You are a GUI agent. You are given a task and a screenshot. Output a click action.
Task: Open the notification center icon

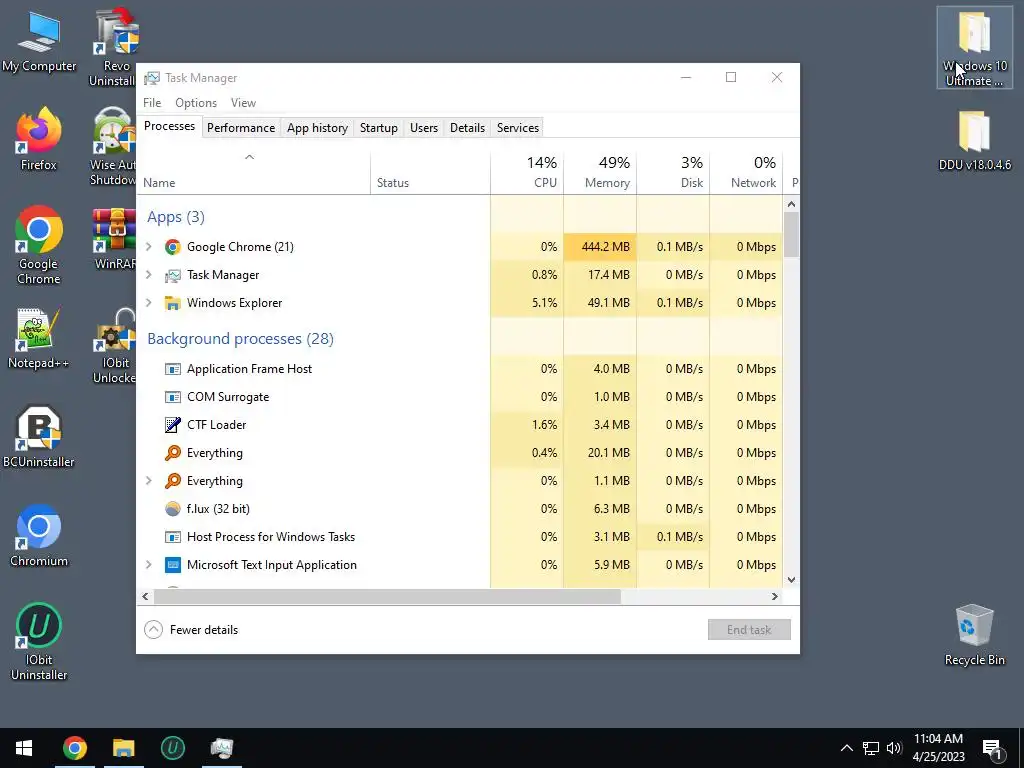tap(992, 749)
